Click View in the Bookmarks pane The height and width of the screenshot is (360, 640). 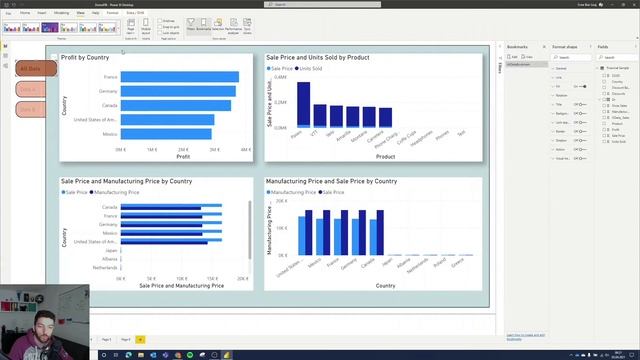tap(527, 57)
